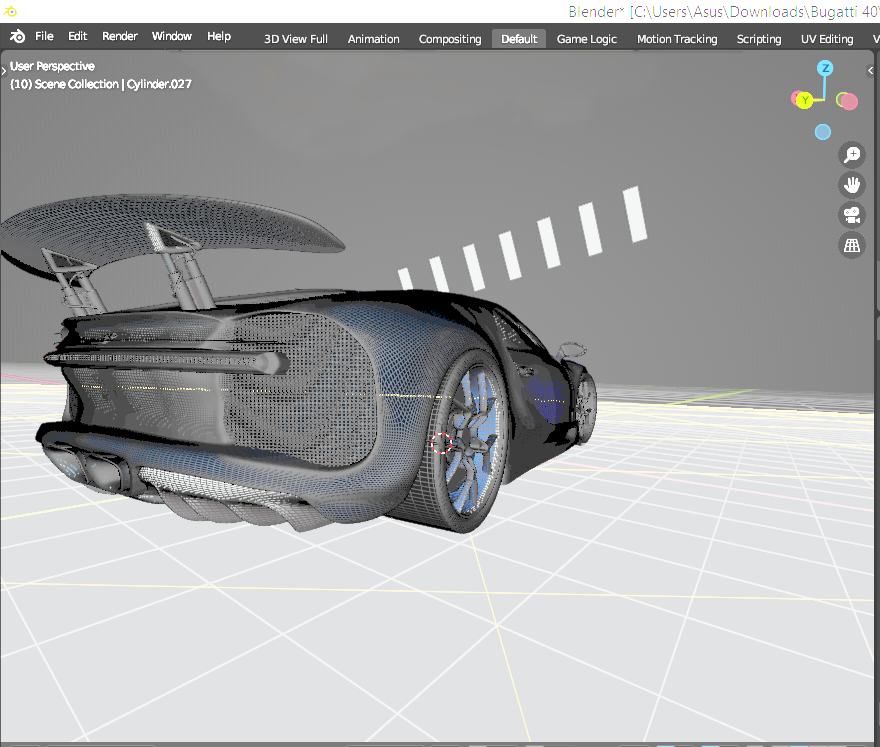Viewport: 880px width, 747px height.
Task: Toggle camera view with the camera icon
Action: pyautogui.click(x=852, y=215)
